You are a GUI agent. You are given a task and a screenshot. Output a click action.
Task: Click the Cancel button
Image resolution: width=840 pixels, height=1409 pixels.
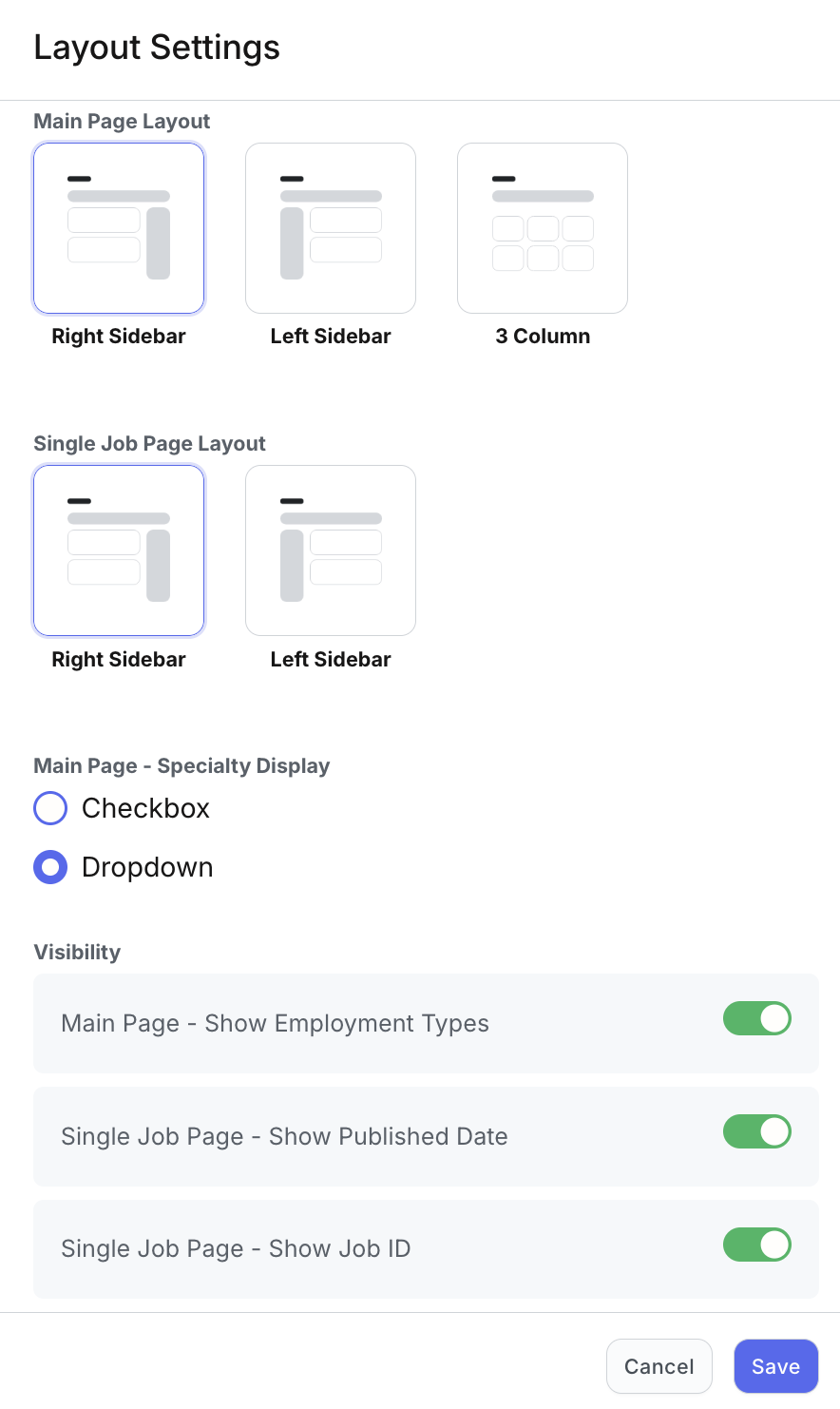[659, 1366]
